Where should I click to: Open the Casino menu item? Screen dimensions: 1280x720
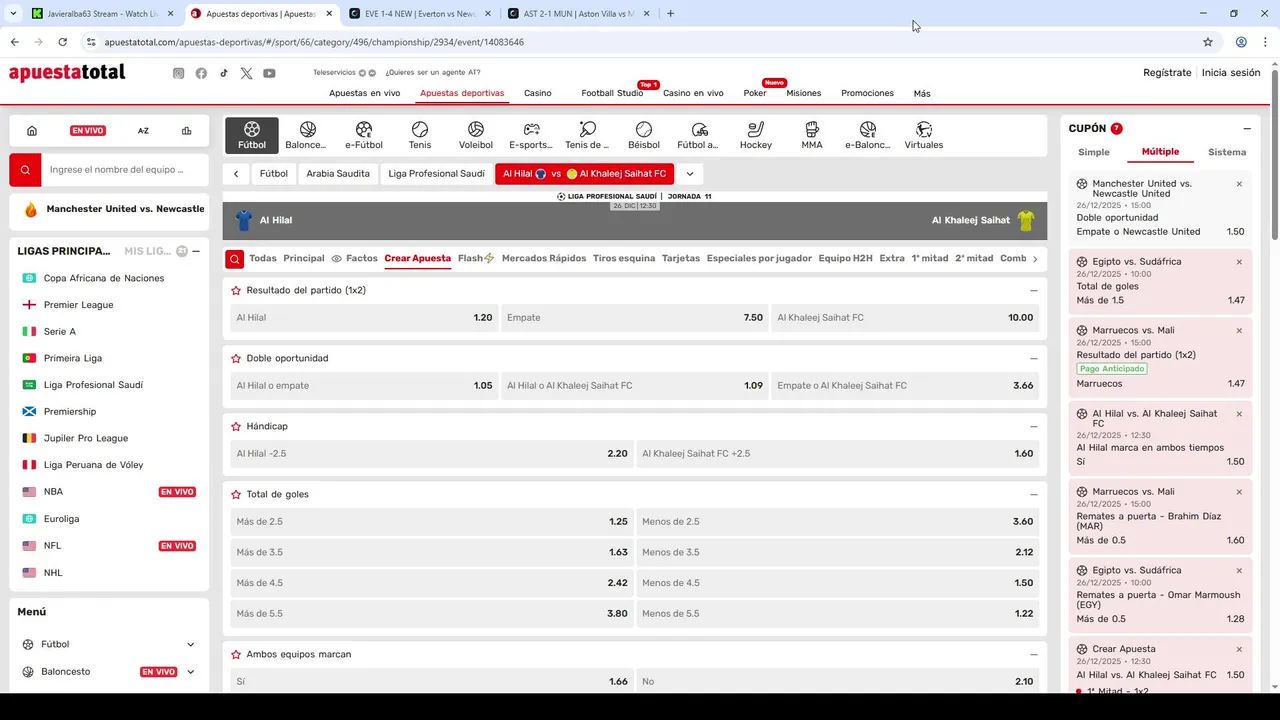pyautogui.click(x=538, y=93)
